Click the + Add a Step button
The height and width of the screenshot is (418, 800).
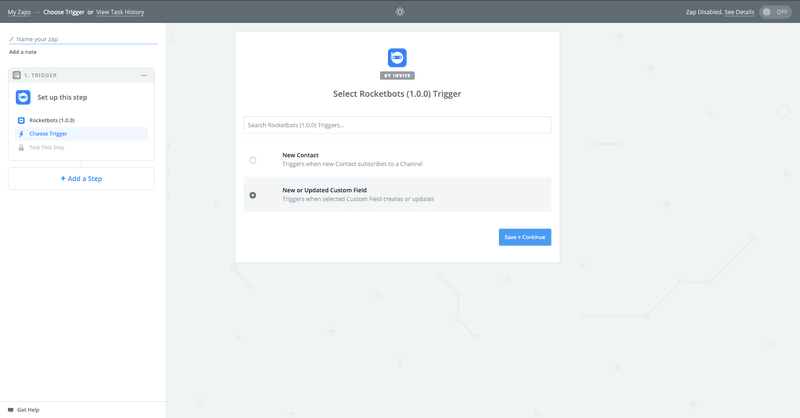click(x=81, y=179)
